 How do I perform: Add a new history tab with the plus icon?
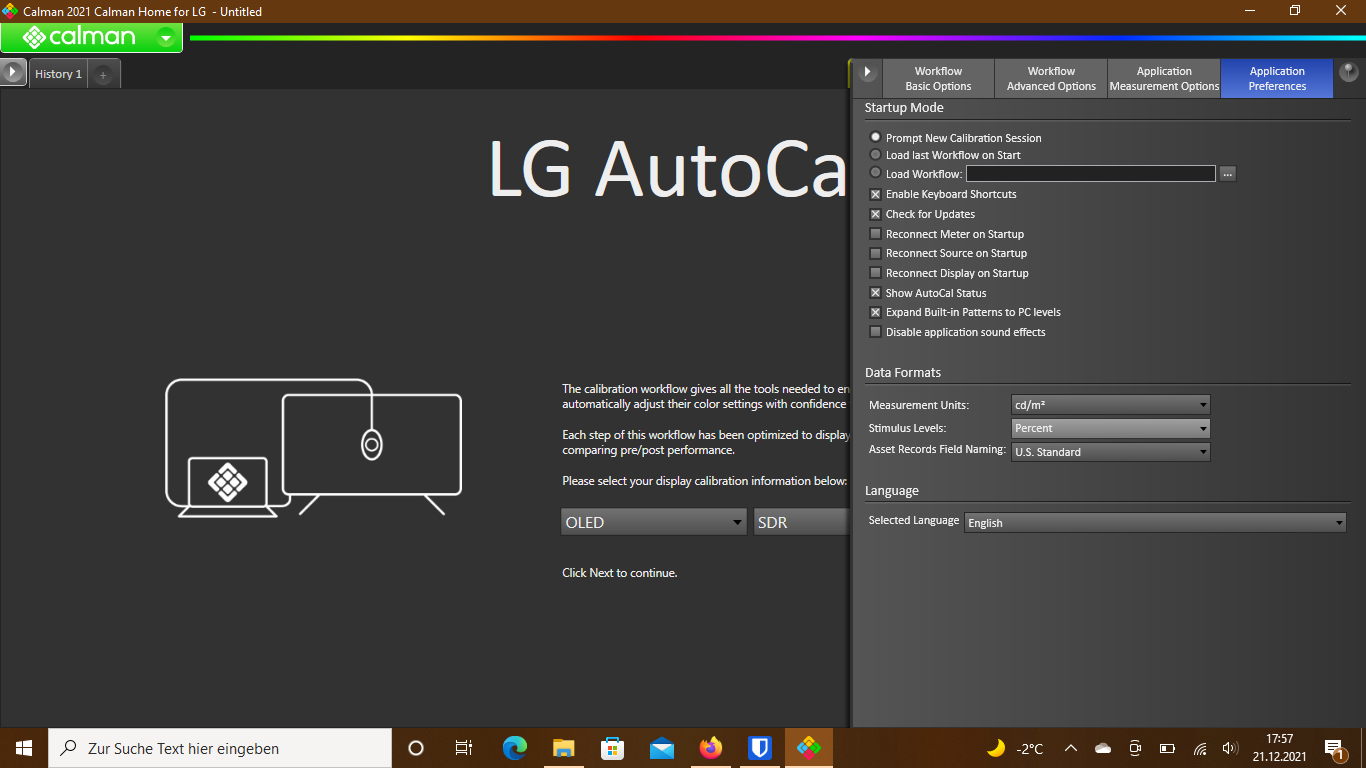tap(103, 75)
